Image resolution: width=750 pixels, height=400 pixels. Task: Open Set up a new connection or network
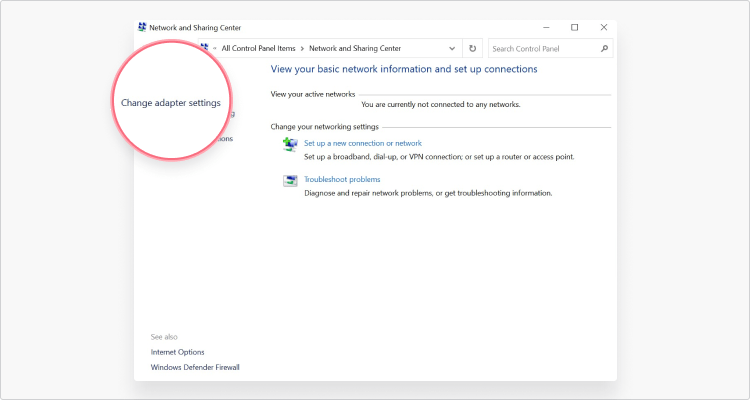click(363, 143)
